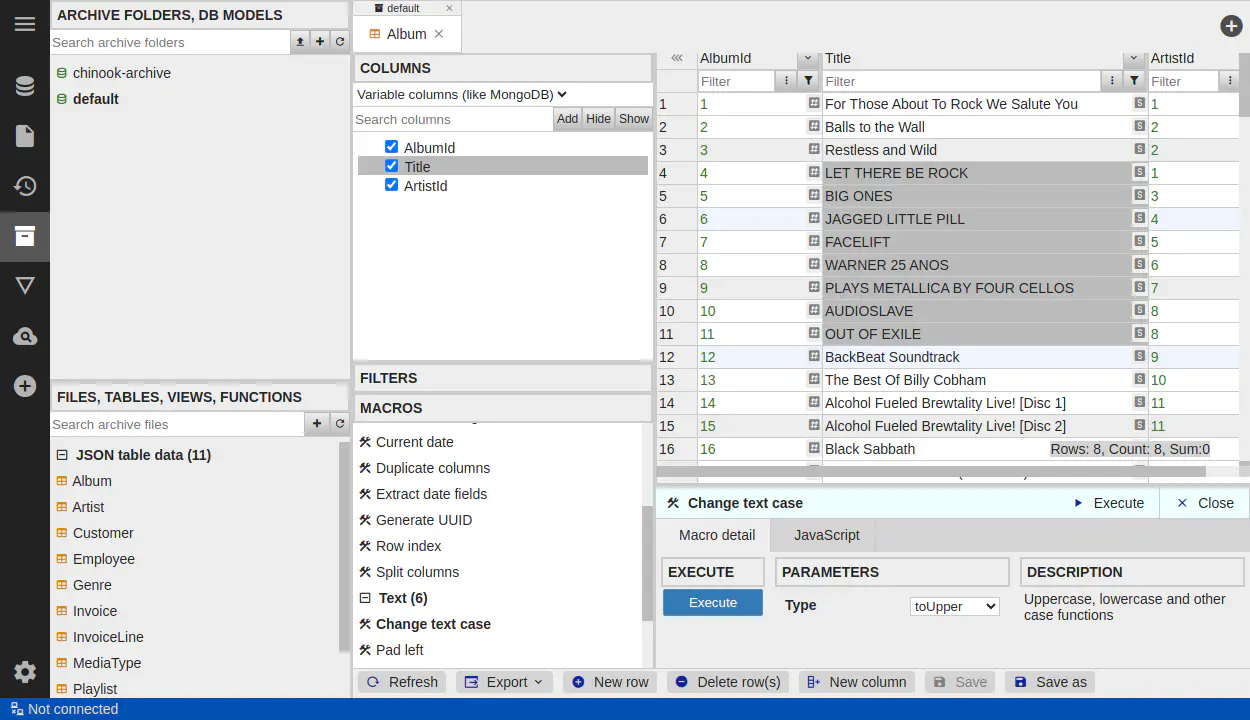The height and width of the screenshot is (720, 1250).
Task: Open Variable columns mode dropdown
Action: click(462, 94)
